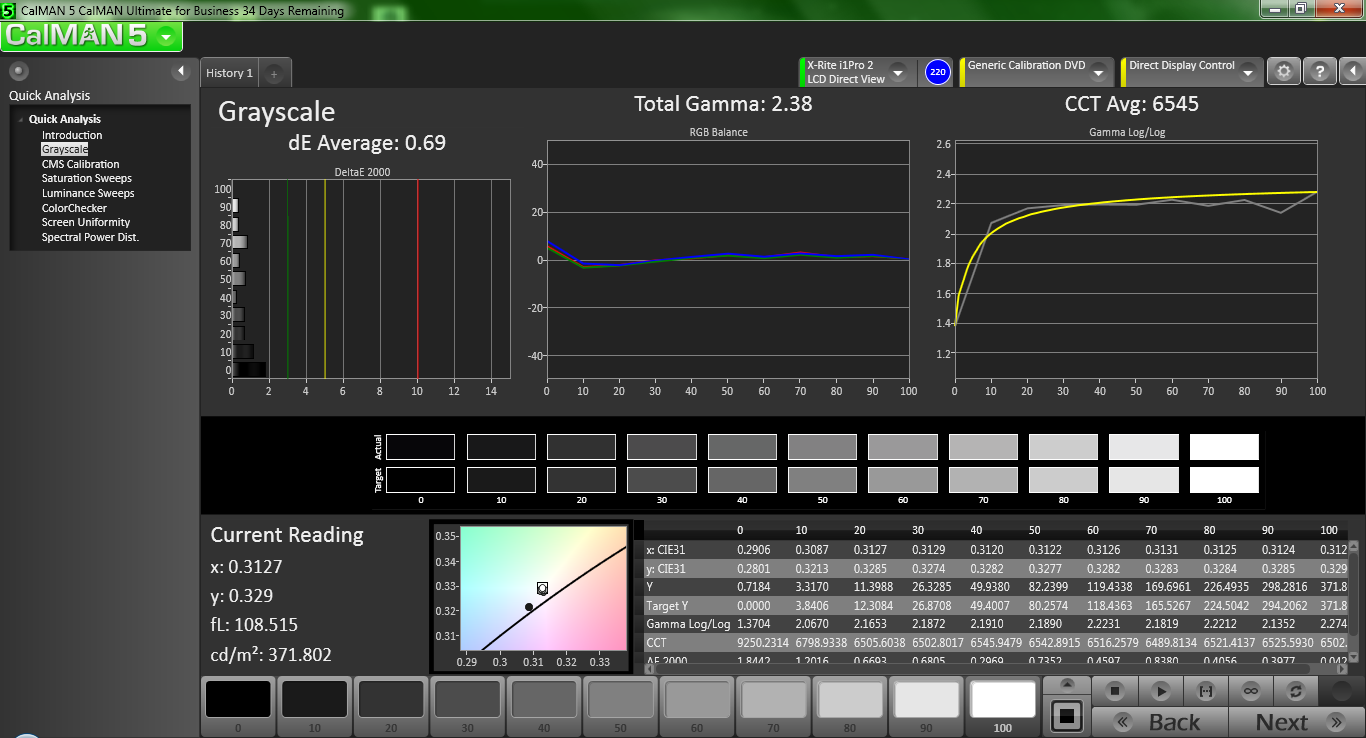Click the round indicator above Quick Analysis
The height and width of the screenshot is (738, 1366).
point(18,71)
